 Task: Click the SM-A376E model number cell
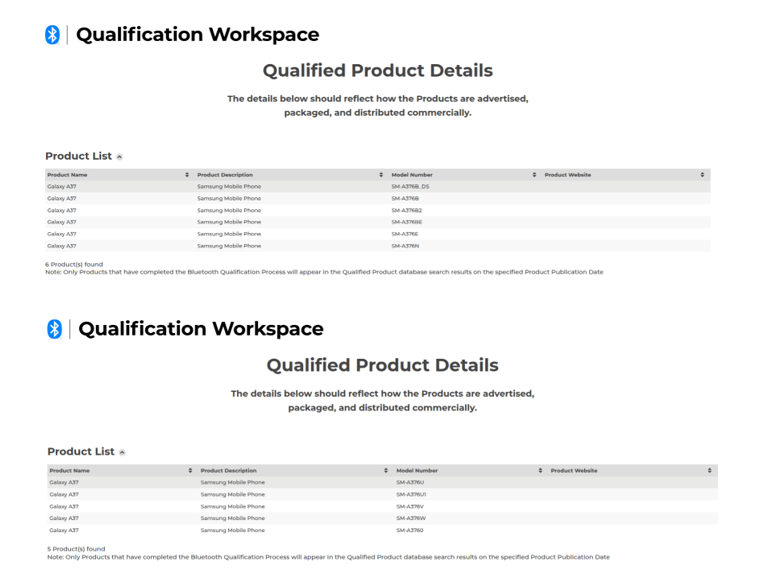[405, 234]
